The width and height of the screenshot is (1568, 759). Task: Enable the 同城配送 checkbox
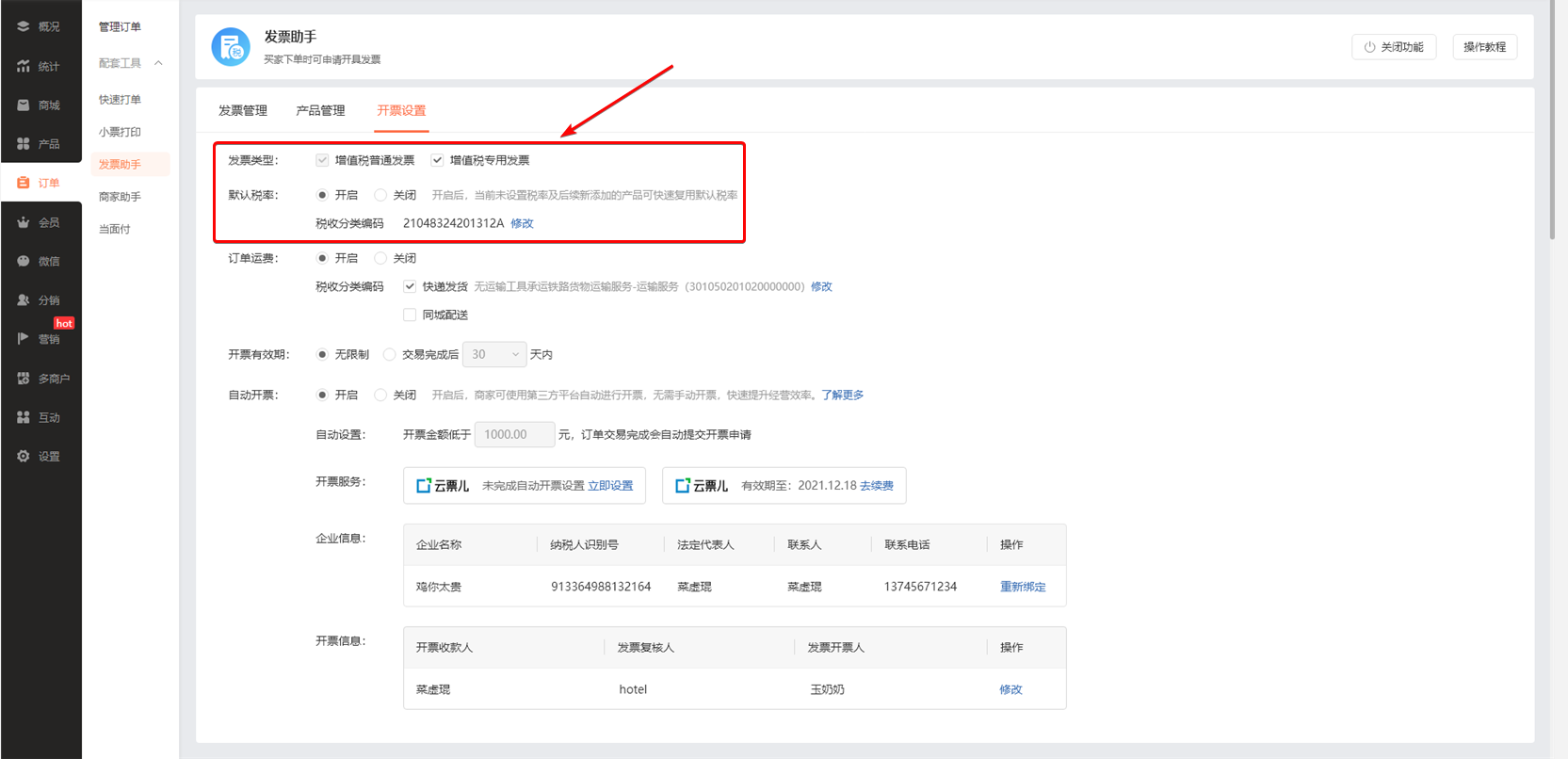[410, 315]
